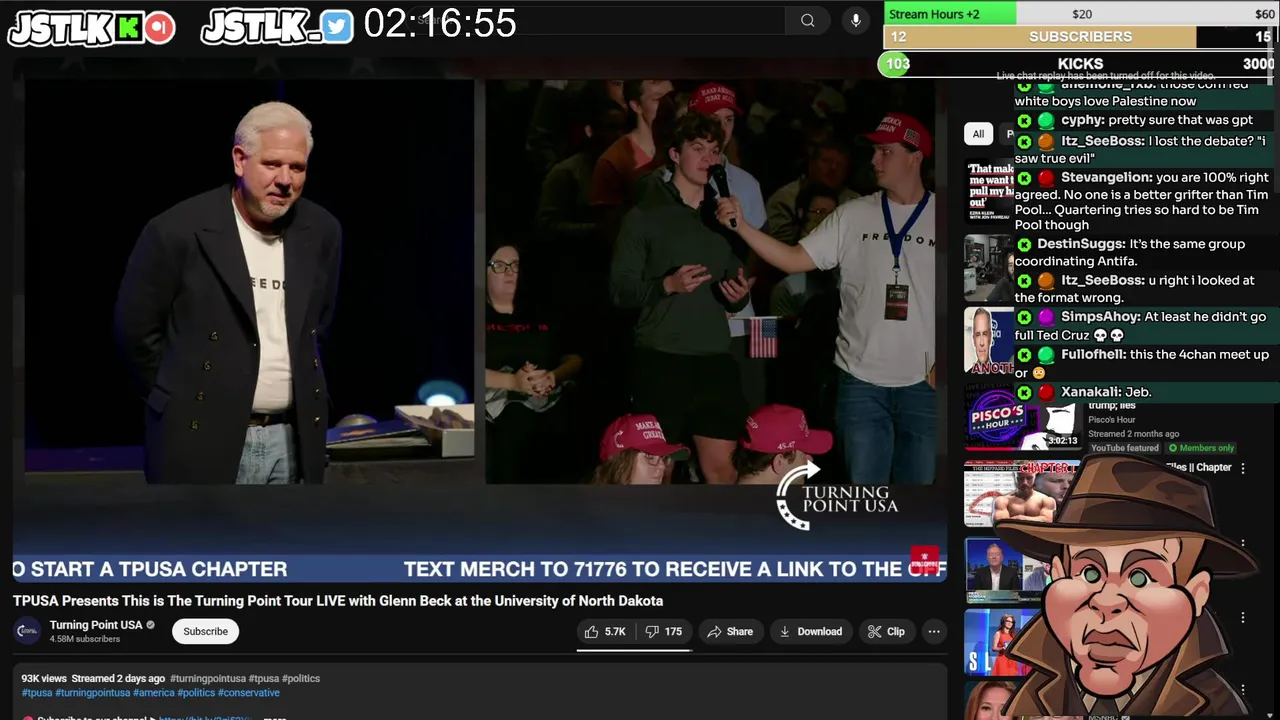Click the Kick badge beside cyphy's message
This screenshot has height=720, width=1280.
[1024, 120]
